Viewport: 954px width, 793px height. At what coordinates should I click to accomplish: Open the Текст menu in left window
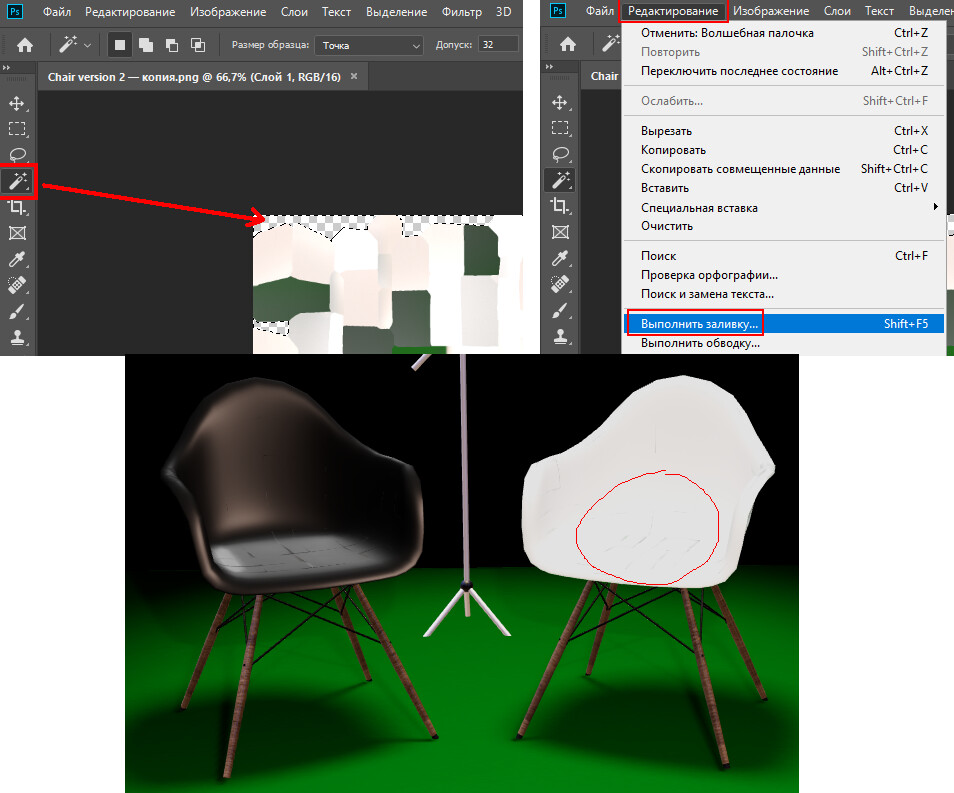click(336, 12)
